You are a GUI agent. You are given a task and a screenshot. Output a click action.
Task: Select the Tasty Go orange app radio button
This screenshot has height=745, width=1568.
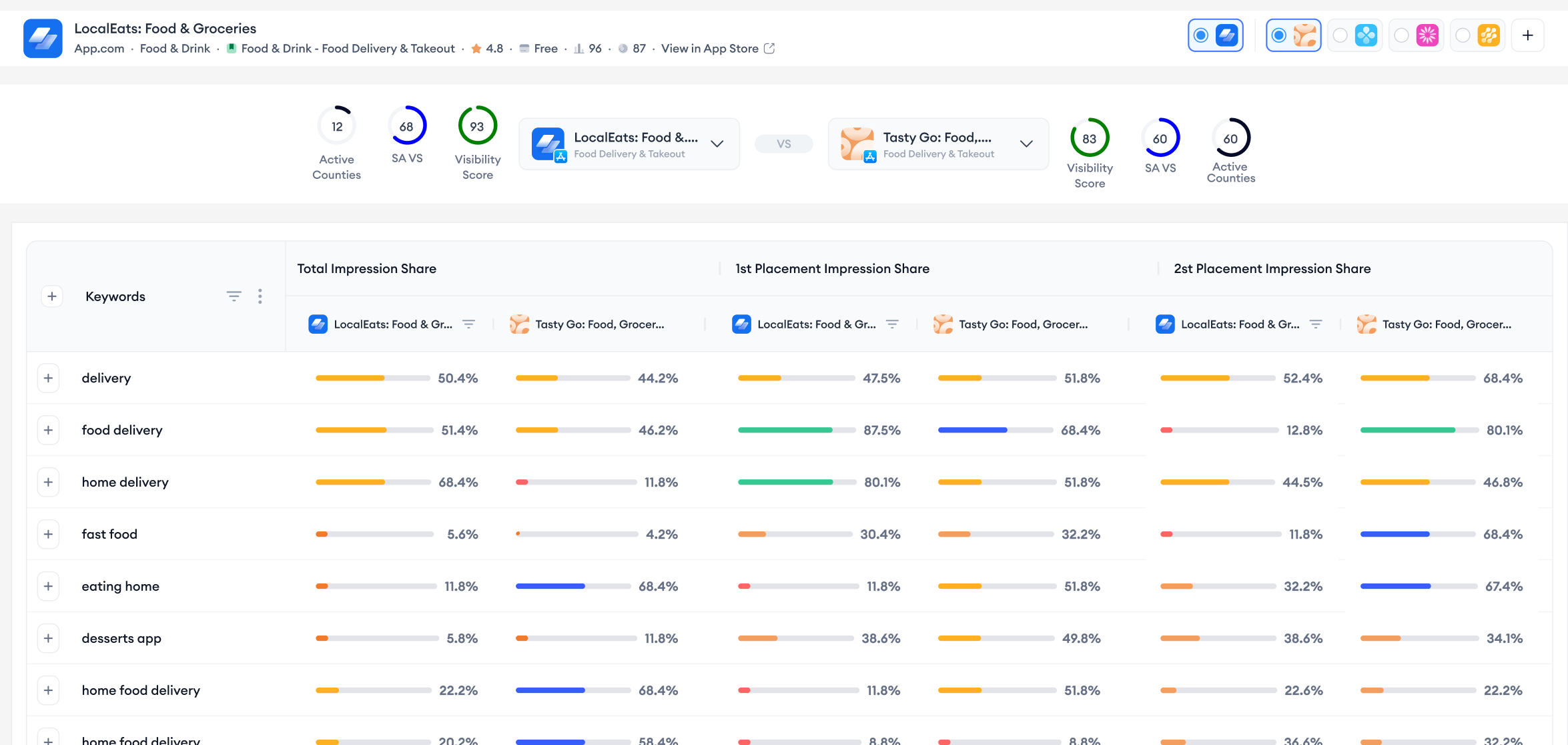click(x=1279, y=35)
